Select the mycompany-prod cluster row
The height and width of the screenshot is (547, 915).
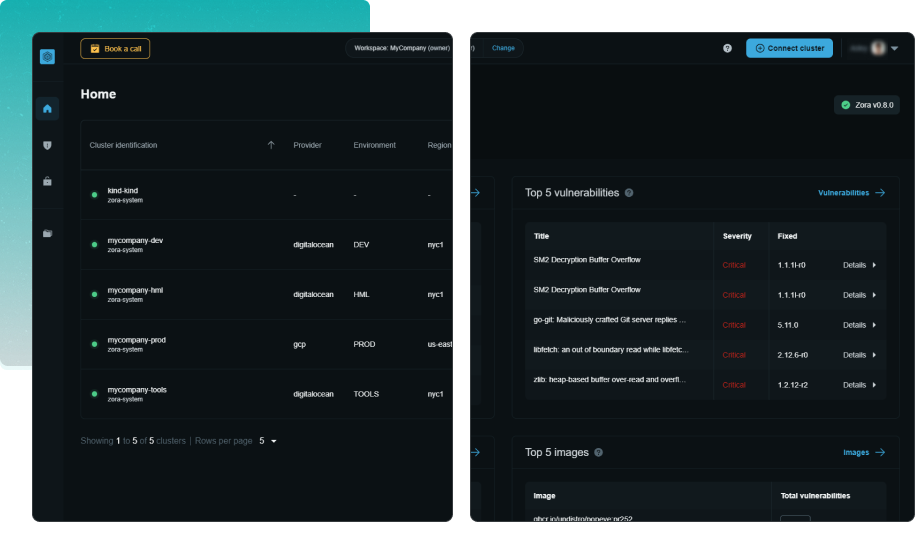pyautogui.click(x=137, y=344)
